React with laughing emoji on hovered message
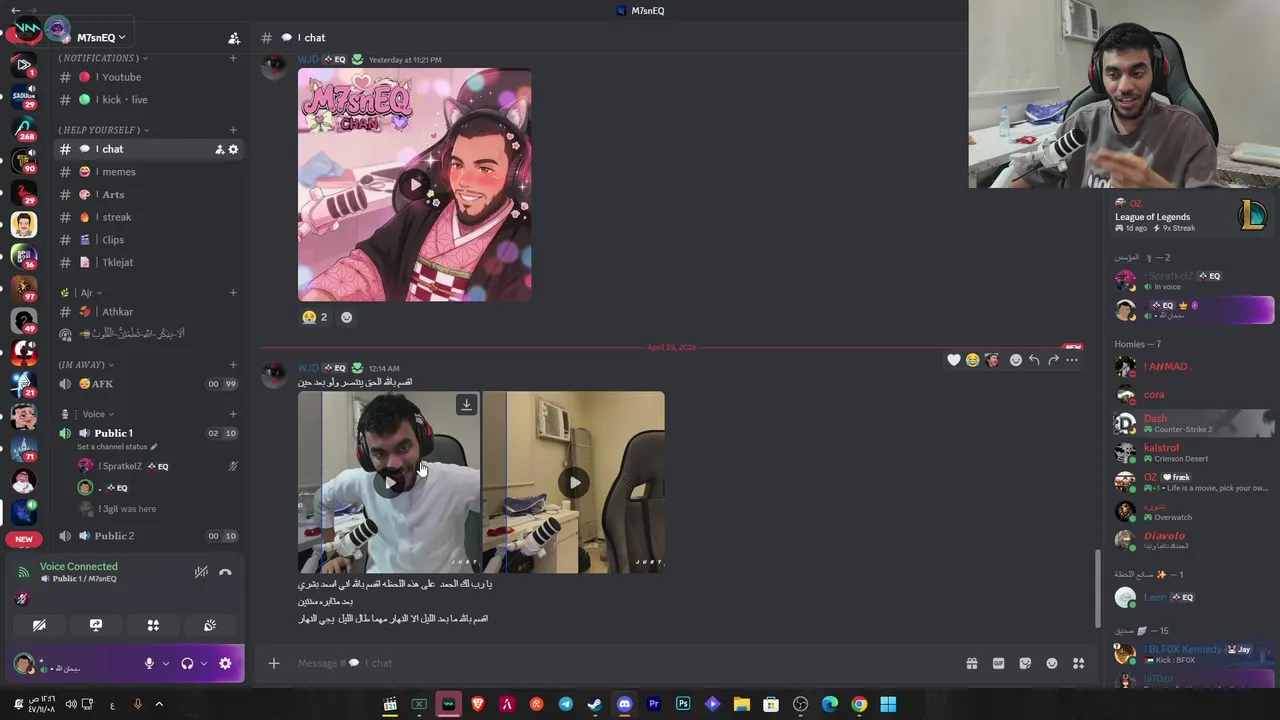1280x720 pixels. 972,360
